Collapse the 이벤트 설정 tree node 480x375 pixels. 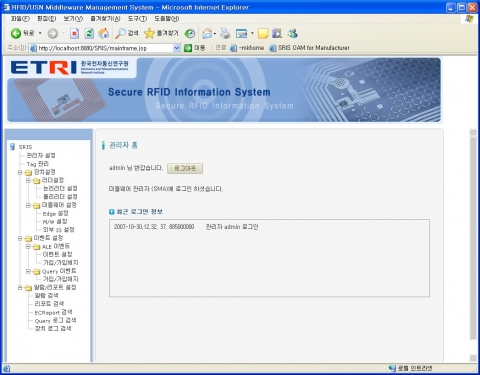tap(20, 238)
